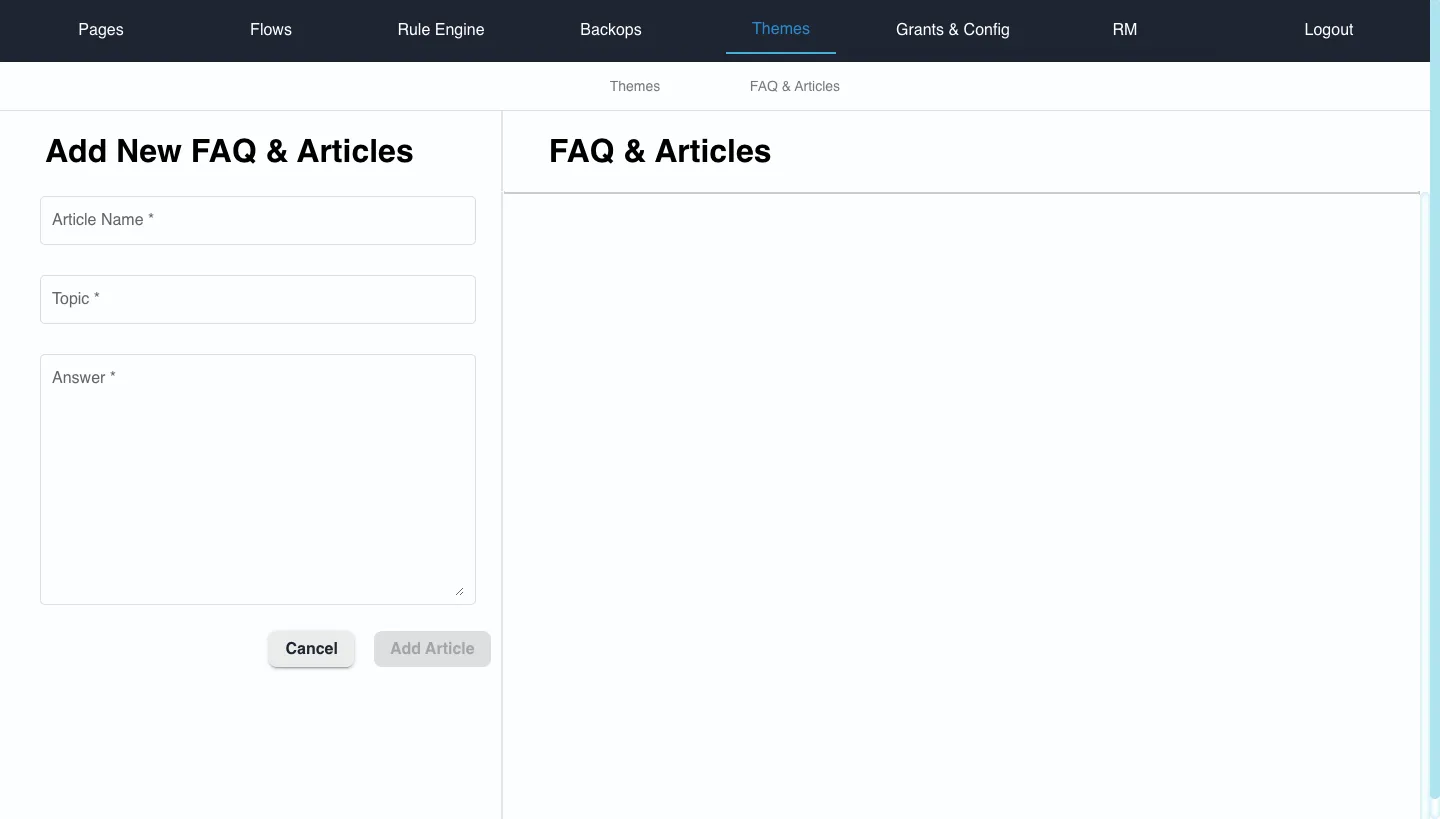
Task: Click the FAQ & Articles list heading
Action: (660, 151)
